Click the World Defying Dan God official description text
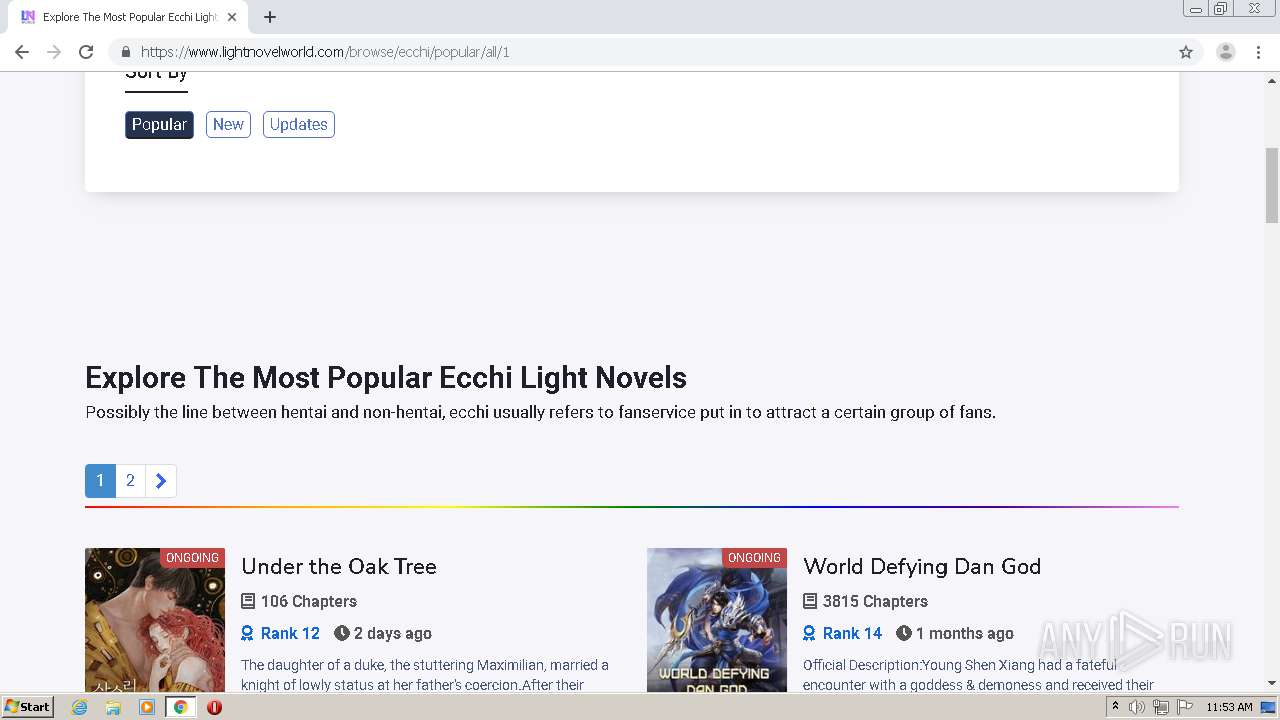Viewport: 1280px width, 720px height. pyautogui.click(x=979, y=675)
